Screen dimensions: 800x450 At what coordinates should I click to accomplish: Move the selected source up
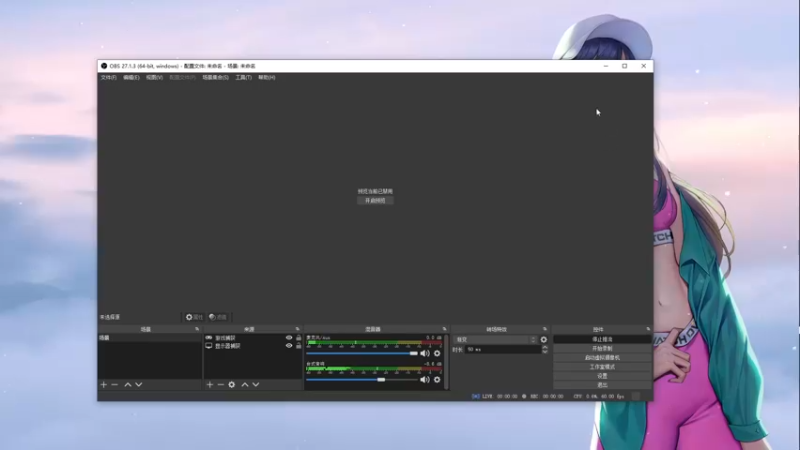click(245, 385)
